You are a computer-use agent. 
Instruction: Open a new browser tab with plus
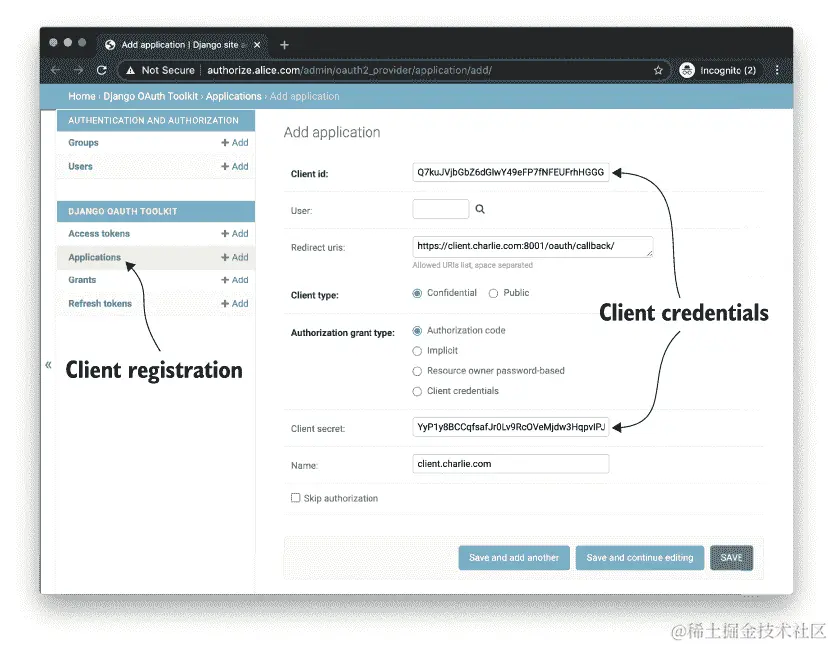point(284,45)
